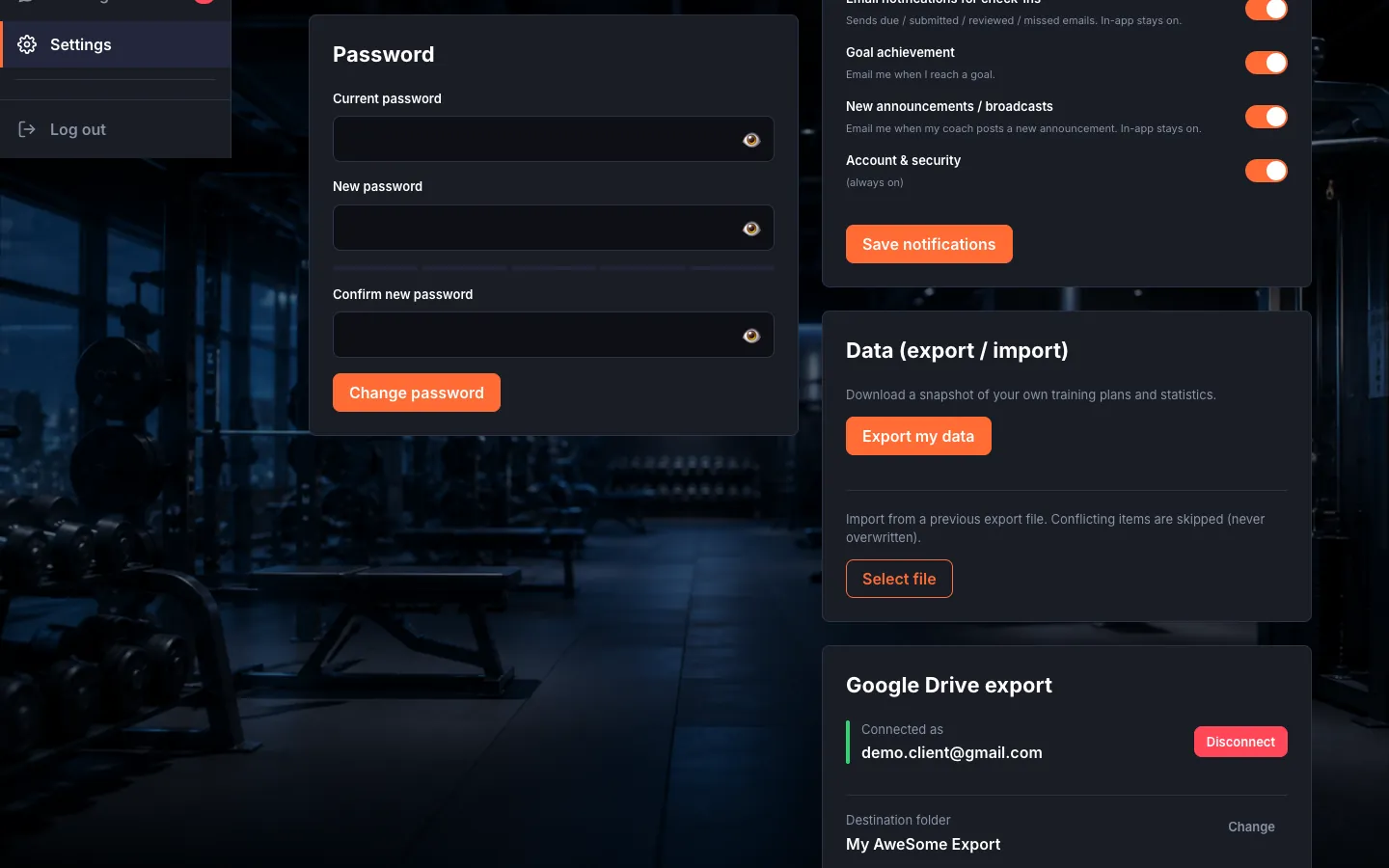Click the Account & security label
This screenshot has height=868, width=1389.
pyautogui.click(x=903, y=160)
